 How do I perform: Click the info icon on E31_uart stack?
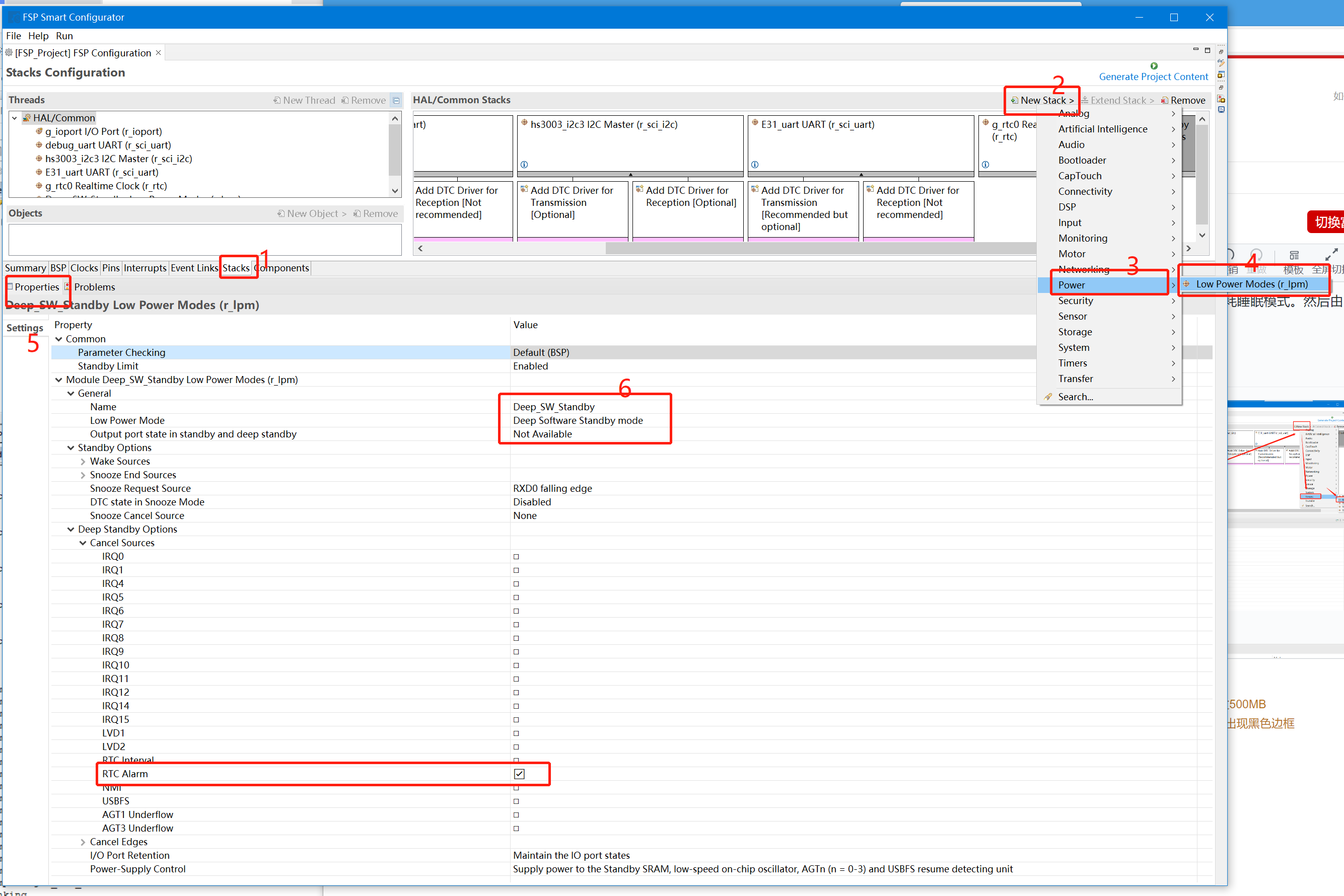pos(755,165)
